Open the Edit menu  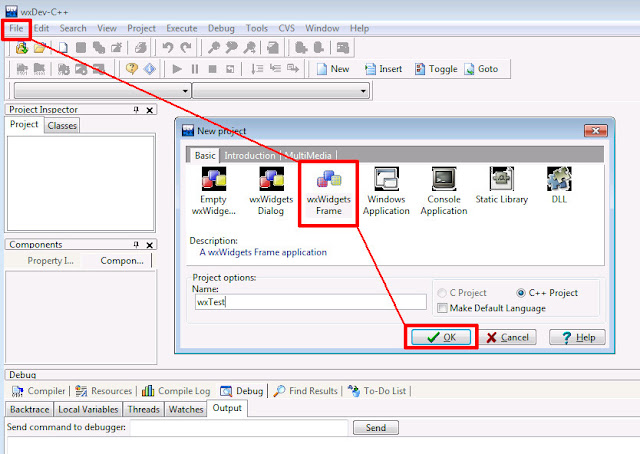pyautogui.click(x=41, y=28)
